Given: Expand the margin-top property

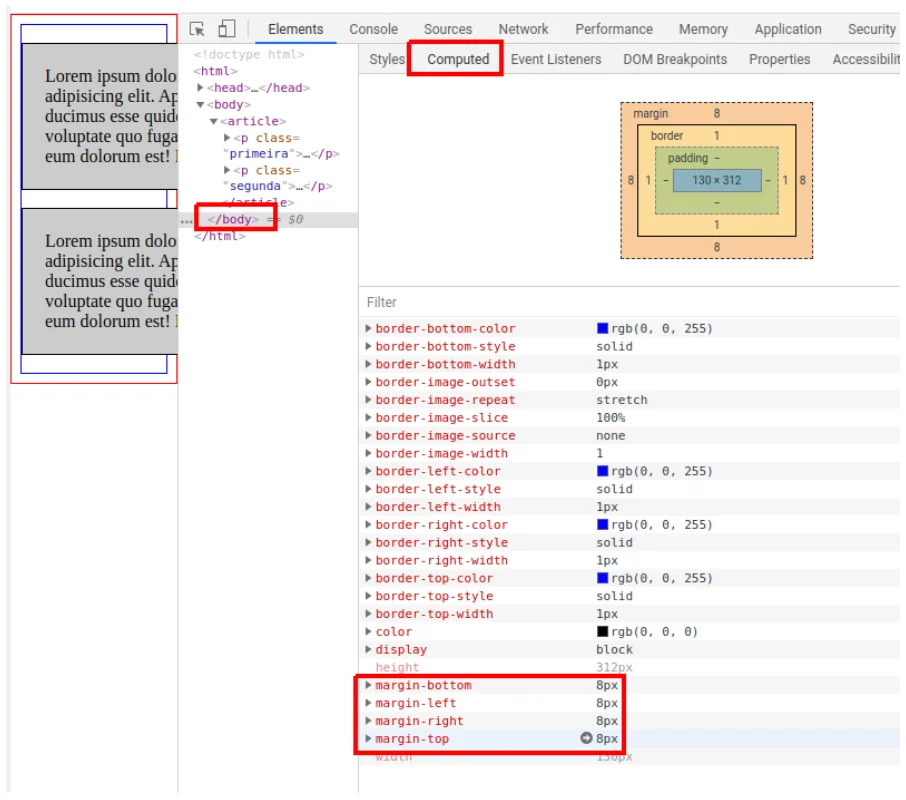Looking at the screenshot, I should (368, 738).
